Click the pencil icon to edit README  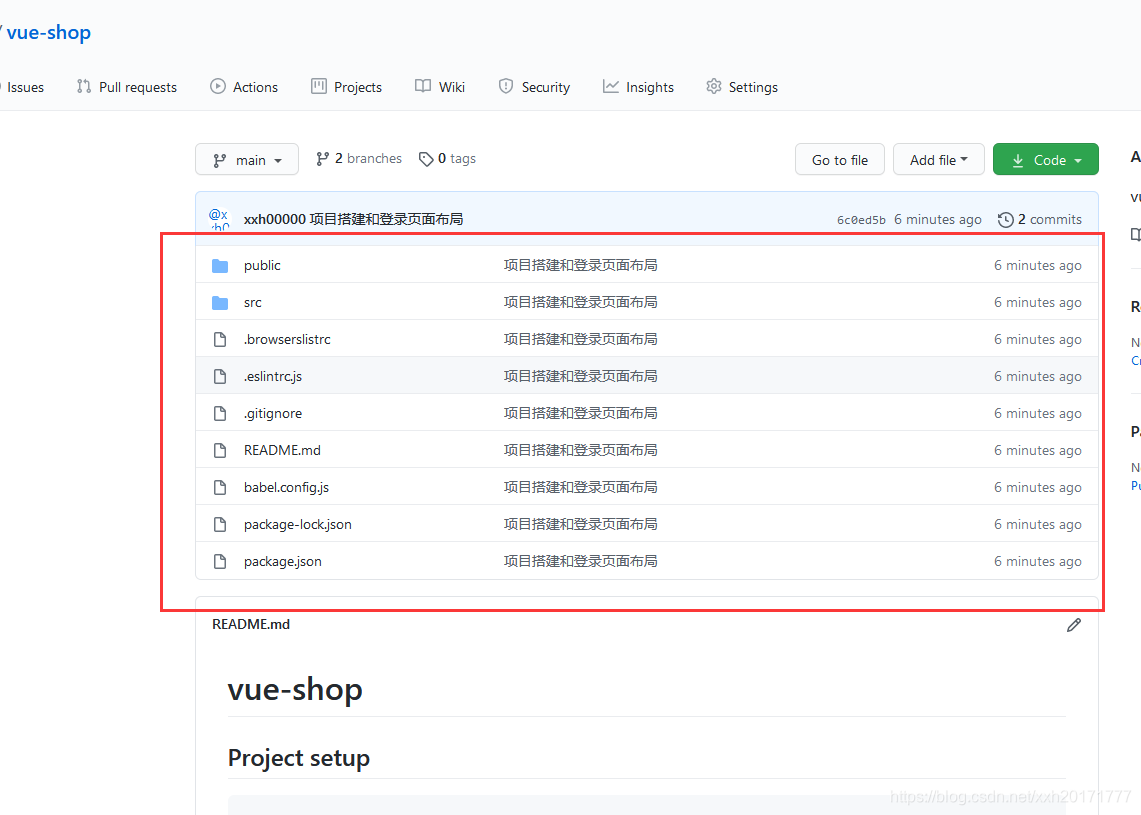click(x=1073, y=625)
